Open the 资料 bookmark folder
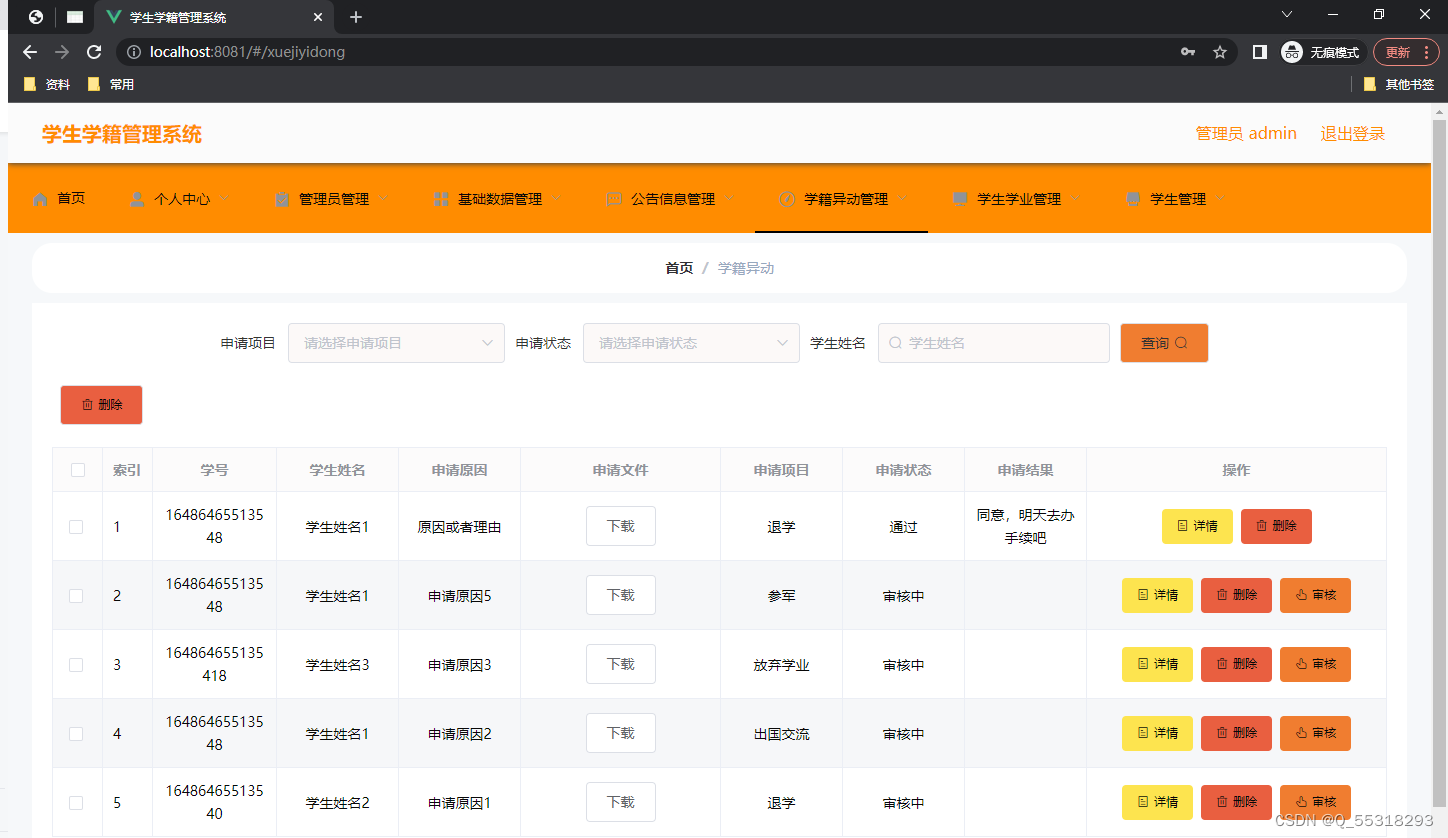 click(47, 85)
